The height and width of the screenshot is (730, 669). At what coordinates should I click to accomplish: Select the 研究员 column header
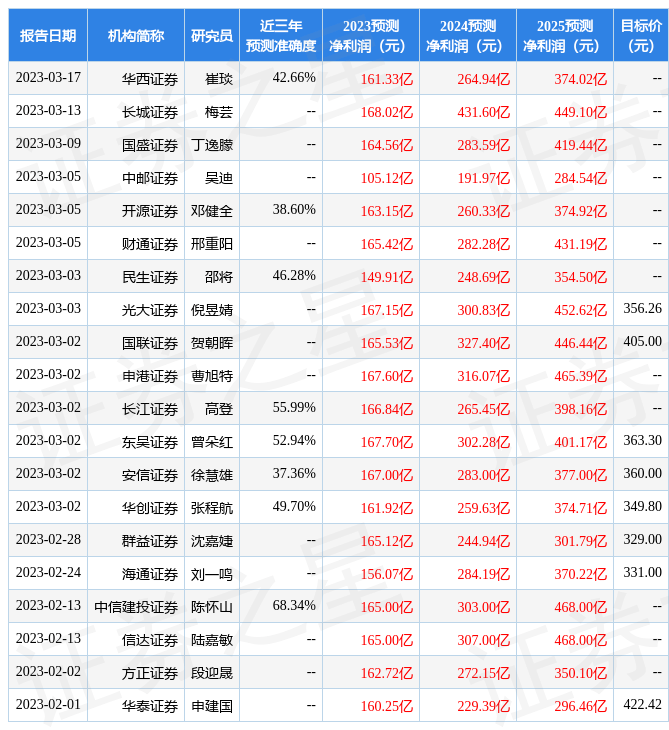coord(212,35)
